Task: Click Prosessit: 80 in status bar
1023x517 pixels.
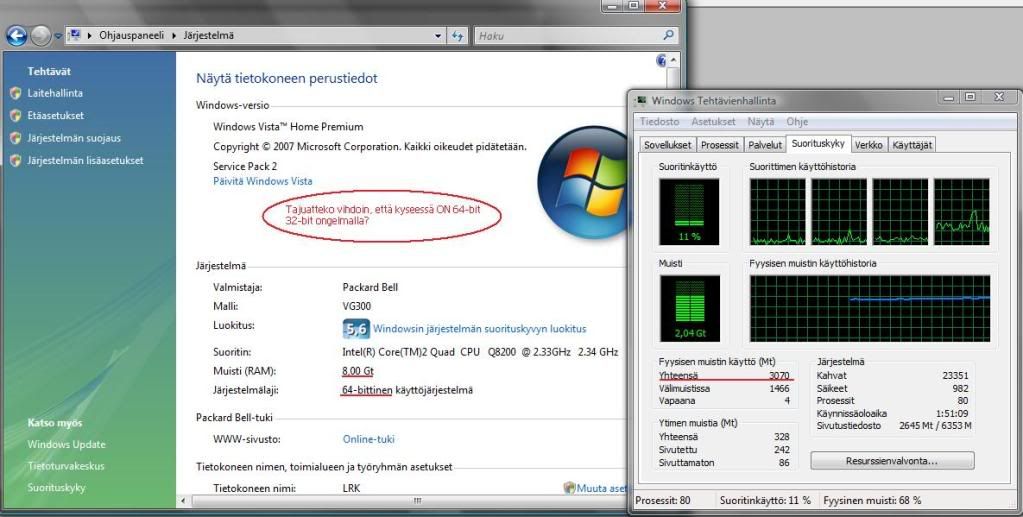Action: [663, 501]
